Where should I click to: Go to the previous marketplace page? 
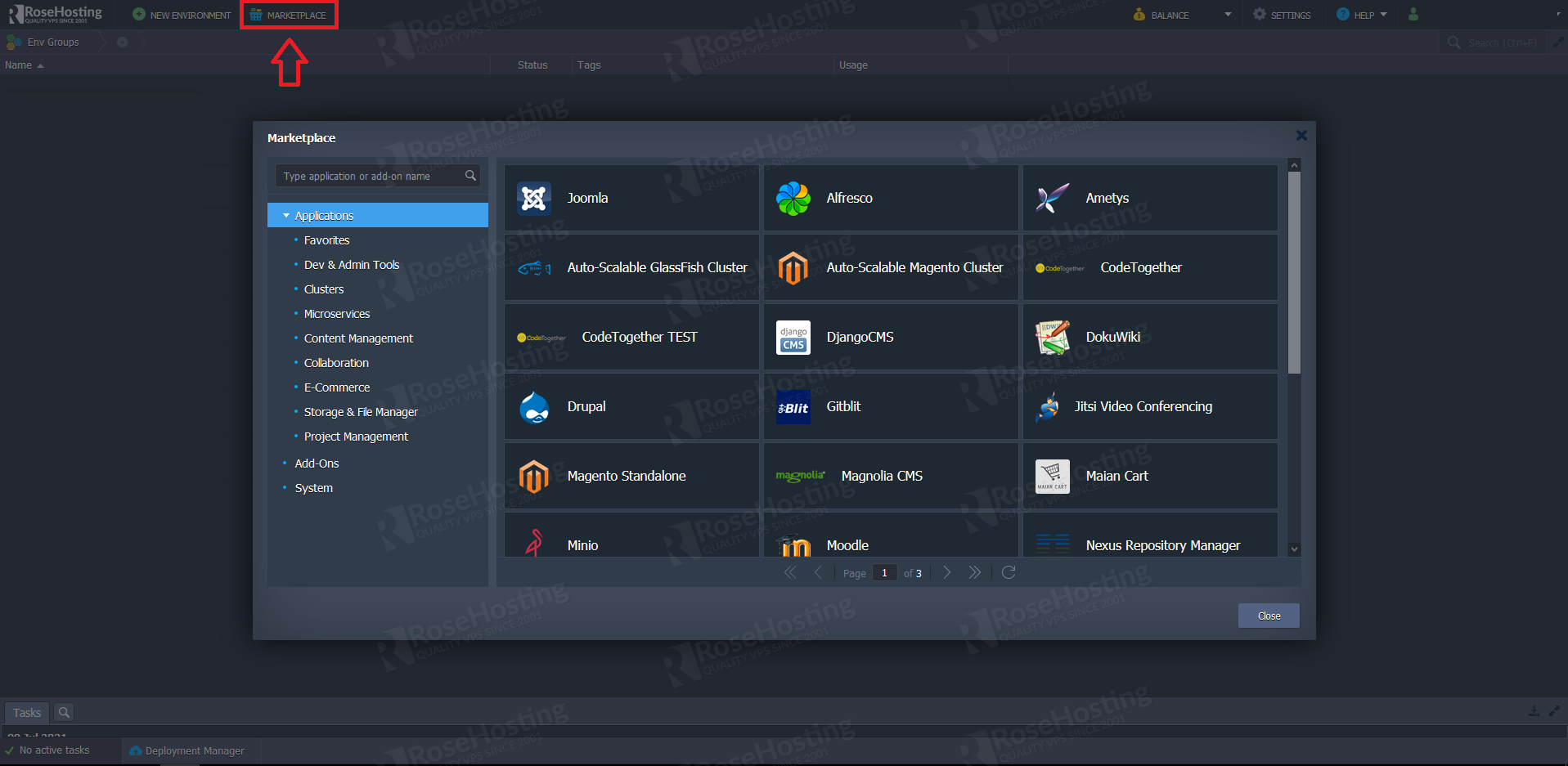818,572
